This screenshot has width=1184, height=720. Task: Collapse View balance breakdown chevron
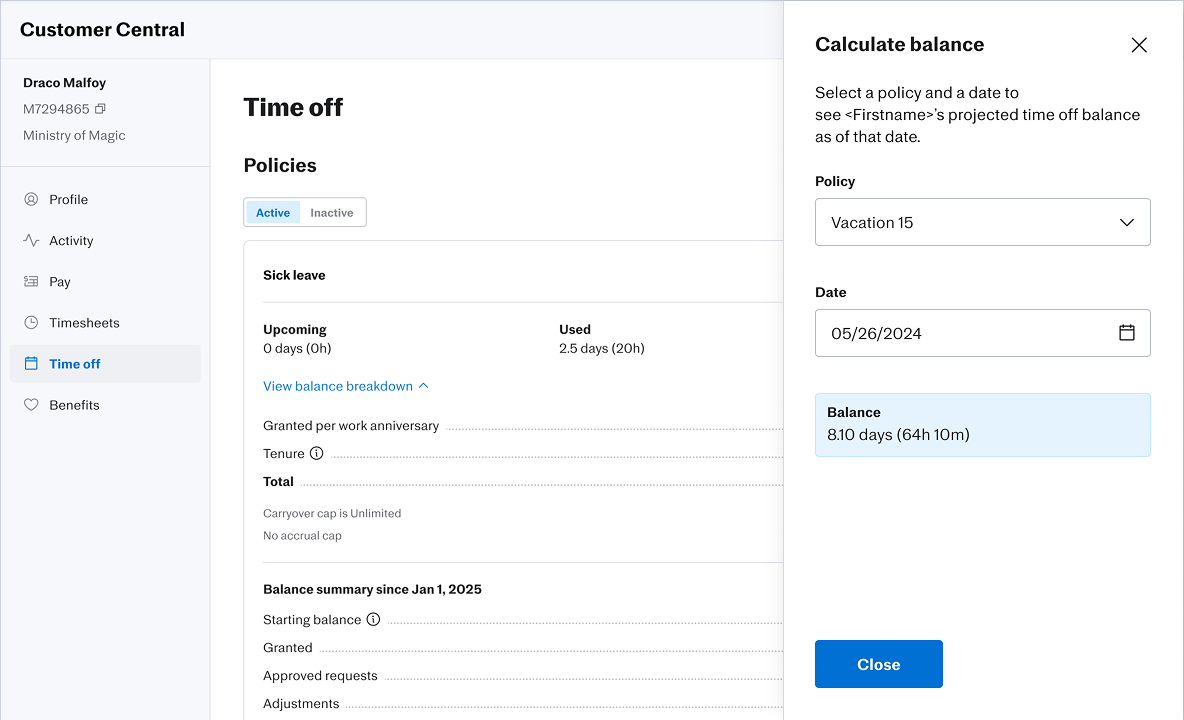coord(424,386)
